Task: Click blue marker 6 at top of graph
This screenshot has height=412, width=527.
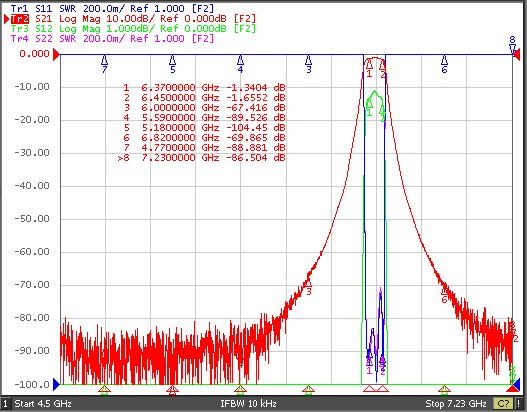Action: pyautogui.click(x=444, y=64)
